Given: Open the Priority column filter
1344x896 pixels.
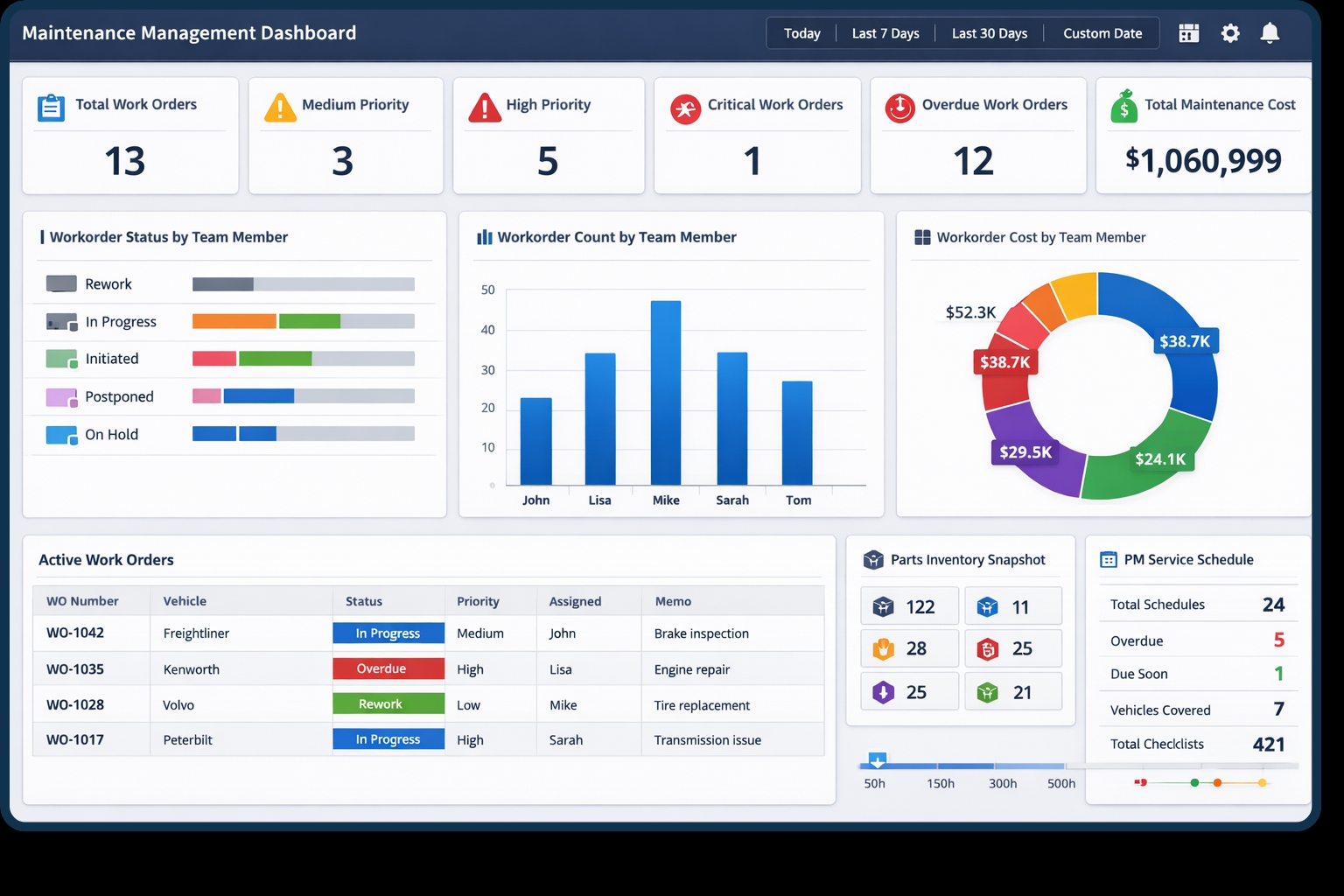Looking at the screenshot, I should click(x=479, y=601).
